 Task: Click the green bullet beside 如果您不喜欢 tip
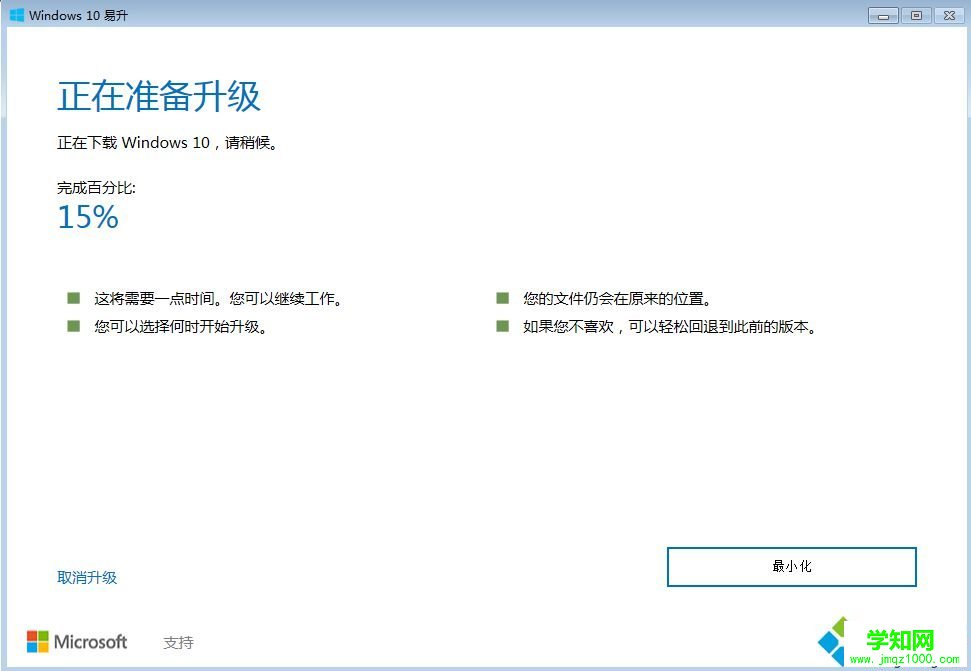(501, 325)
